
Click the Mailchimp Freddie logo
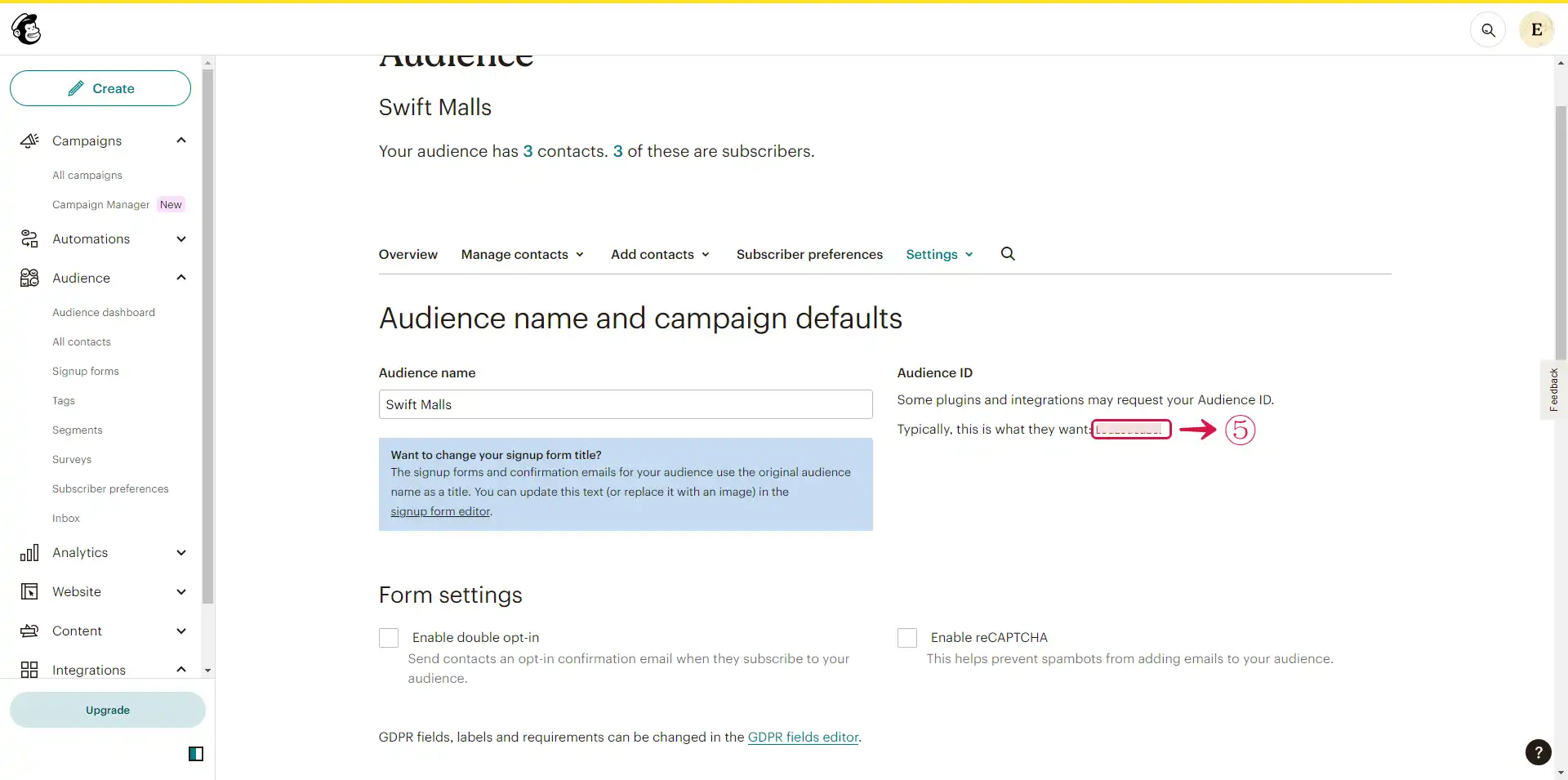click(x=26, y=29)
